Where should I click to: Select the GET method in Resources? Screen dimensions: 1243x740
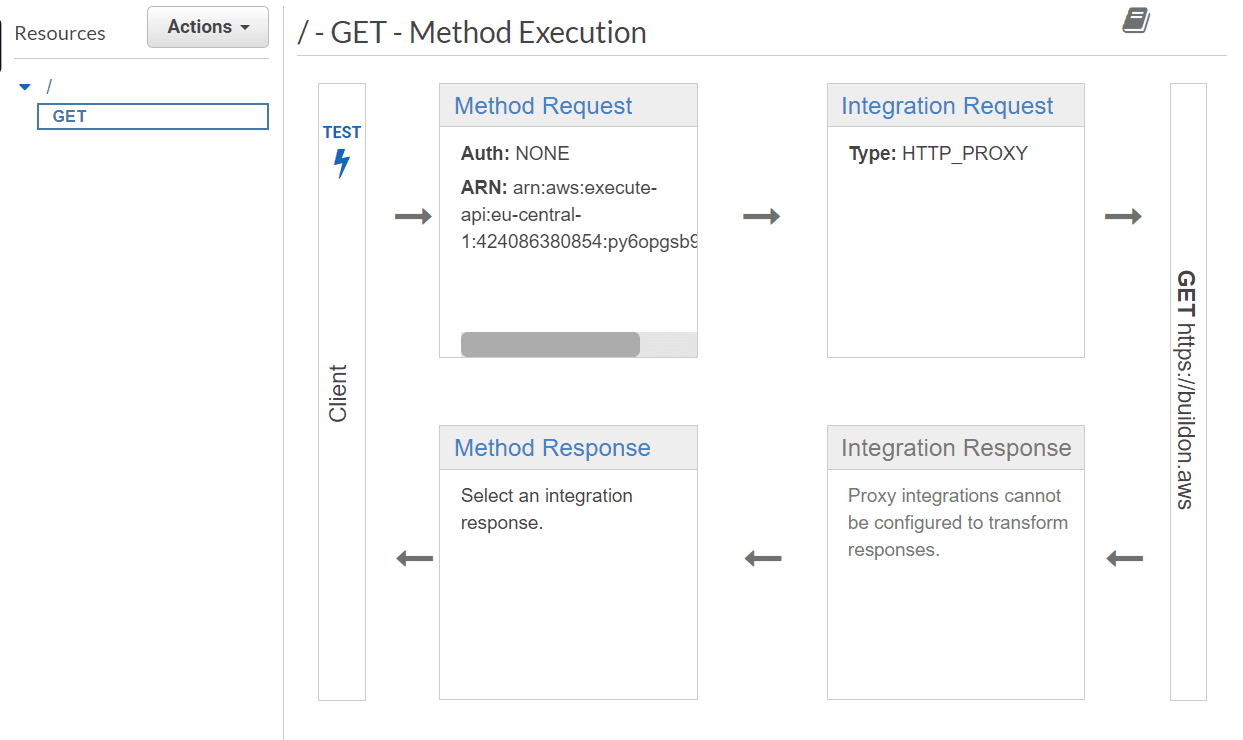coord(153,116)
